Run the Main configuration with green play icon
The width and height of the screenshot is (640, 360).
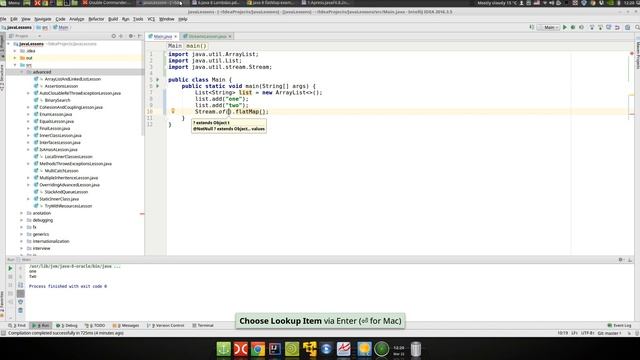point(565,27)
